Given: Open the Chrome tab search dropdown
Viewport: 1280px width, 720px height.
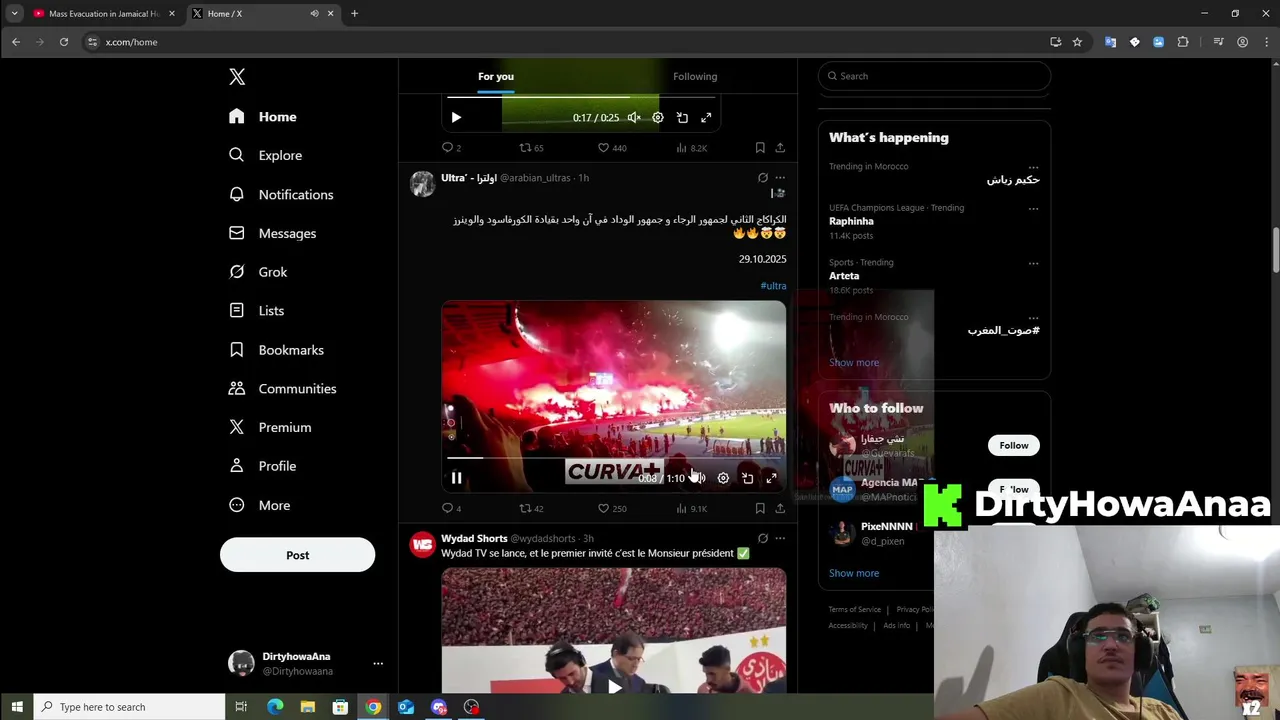Looking at the screenshot, I should [14, 14].
